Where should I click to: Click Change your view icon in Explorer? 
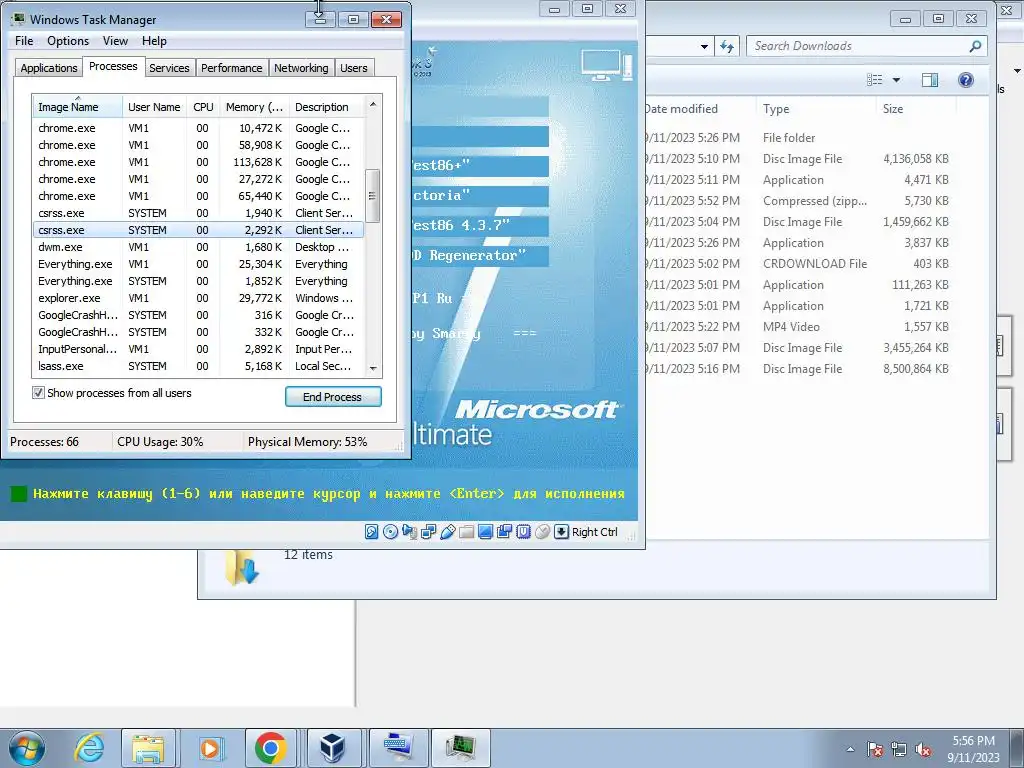(x=874, y=80)
